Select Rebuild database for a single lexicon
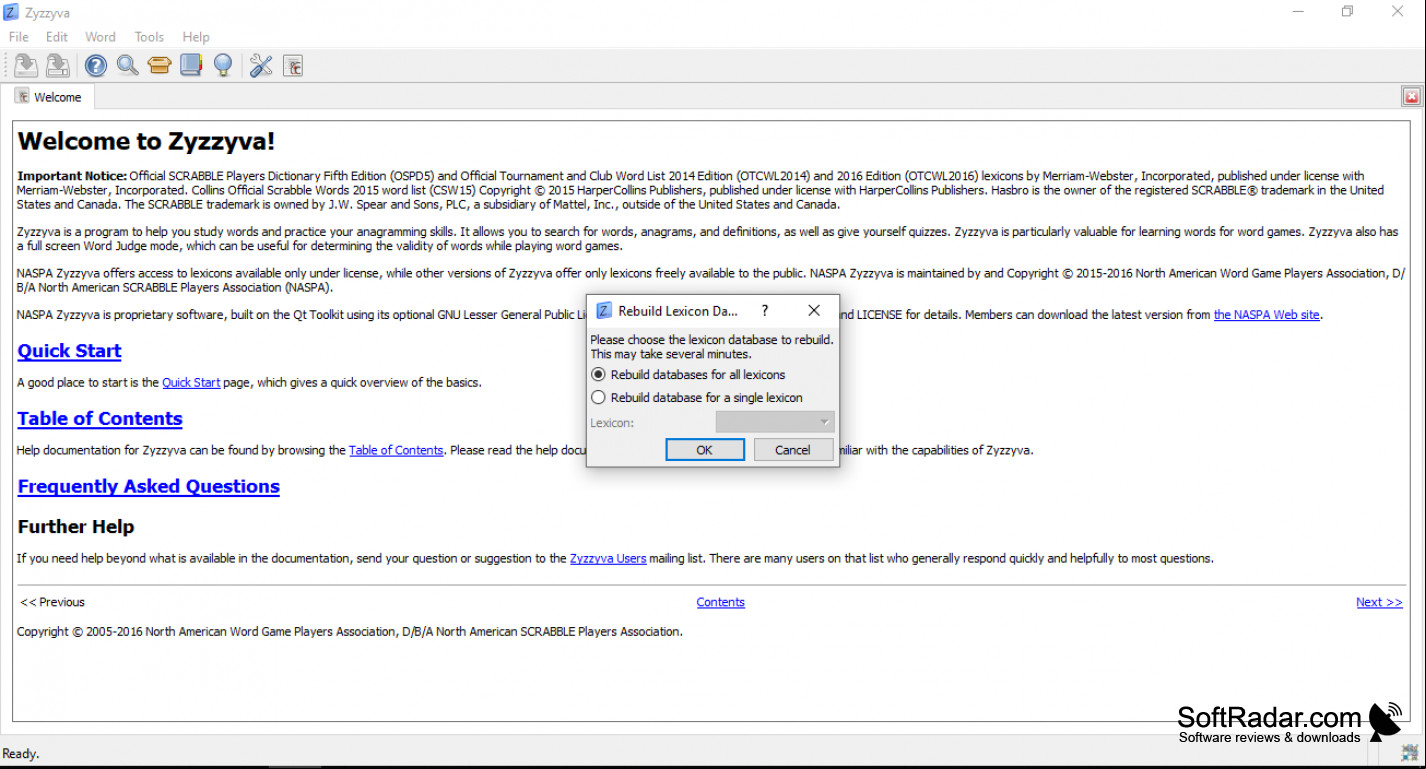 (x=697, y=398)
